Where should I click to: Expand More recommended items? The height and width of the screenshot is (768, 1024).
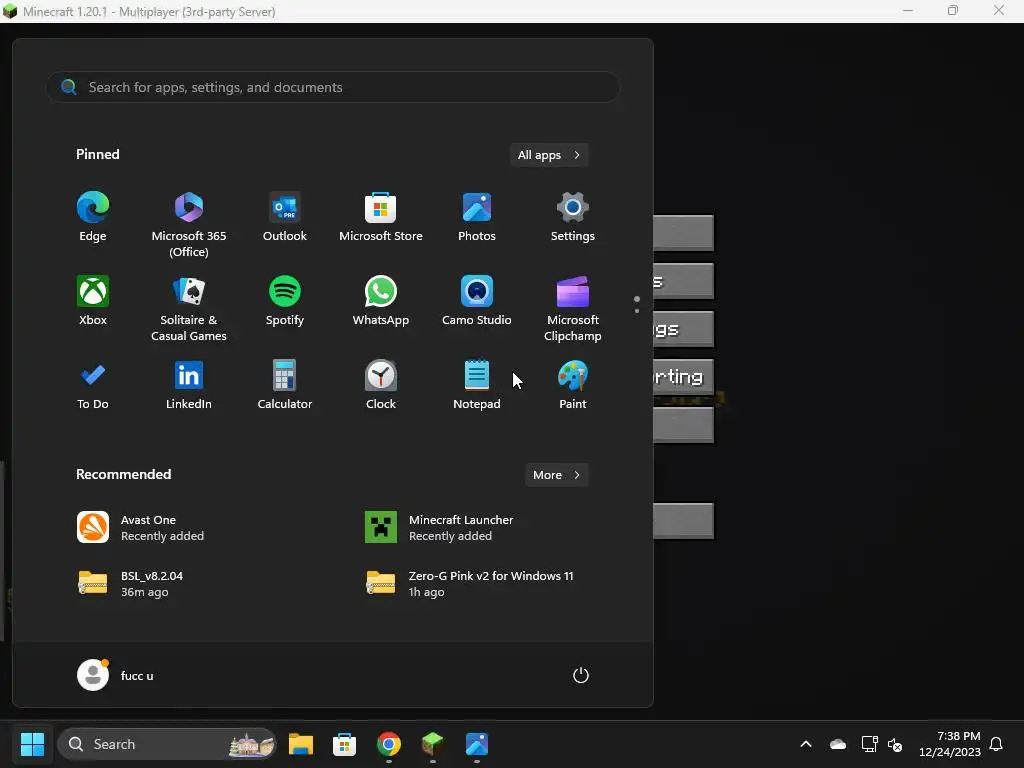pyautogui.click(x=556, y=475)
